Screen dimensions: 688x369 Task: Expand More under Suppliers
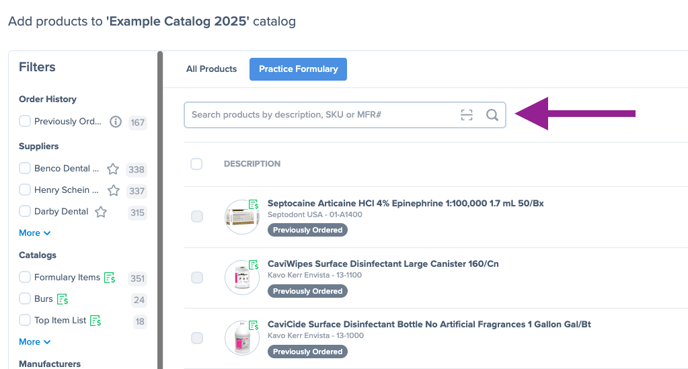click(x=35, y=233)
